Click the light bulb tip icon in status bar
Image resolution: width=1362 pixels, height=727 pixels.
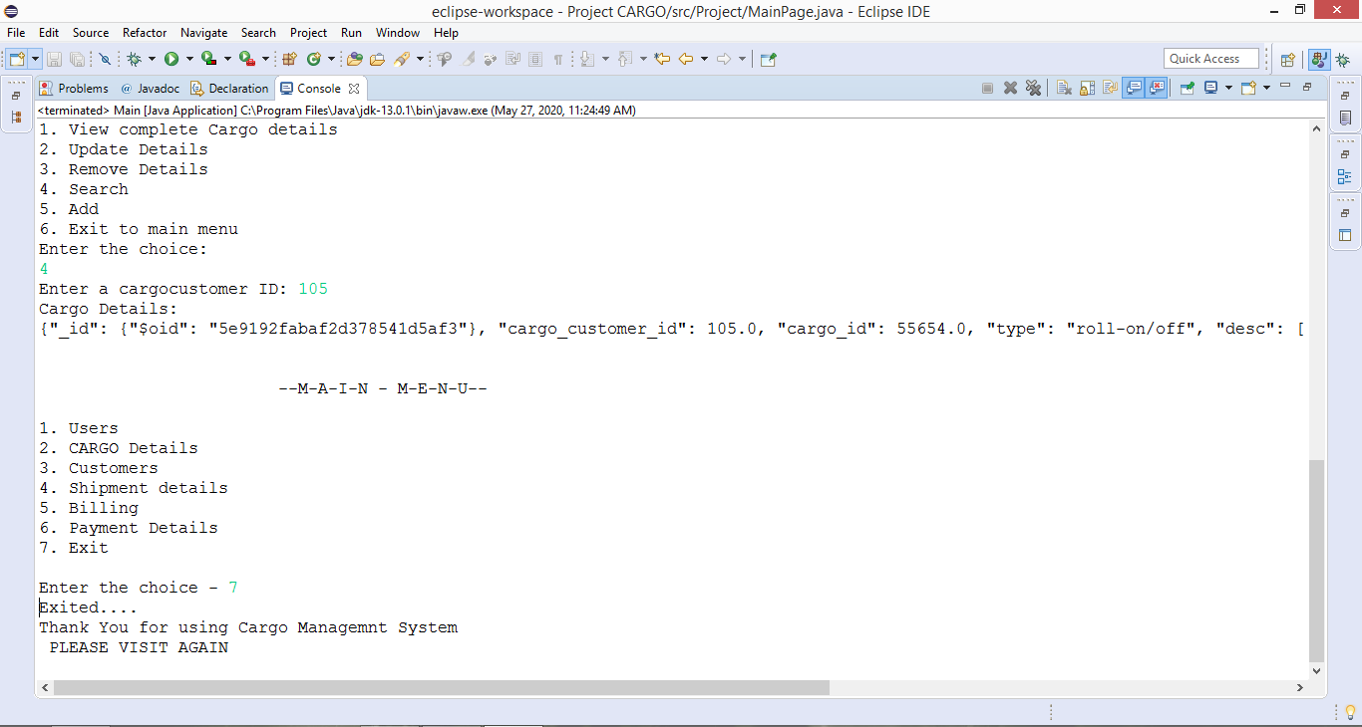point(1350,712)
